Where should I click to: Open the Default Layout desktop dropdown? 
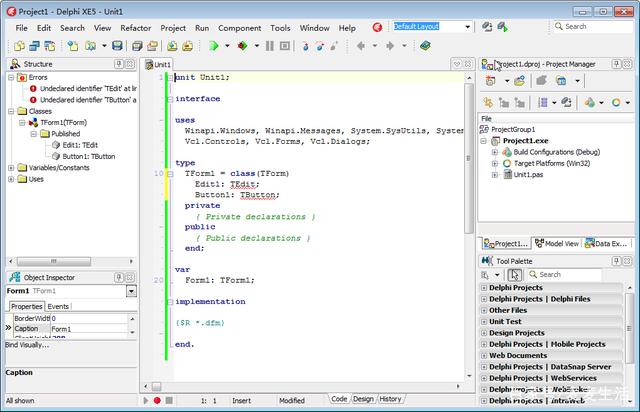[468, 27]
